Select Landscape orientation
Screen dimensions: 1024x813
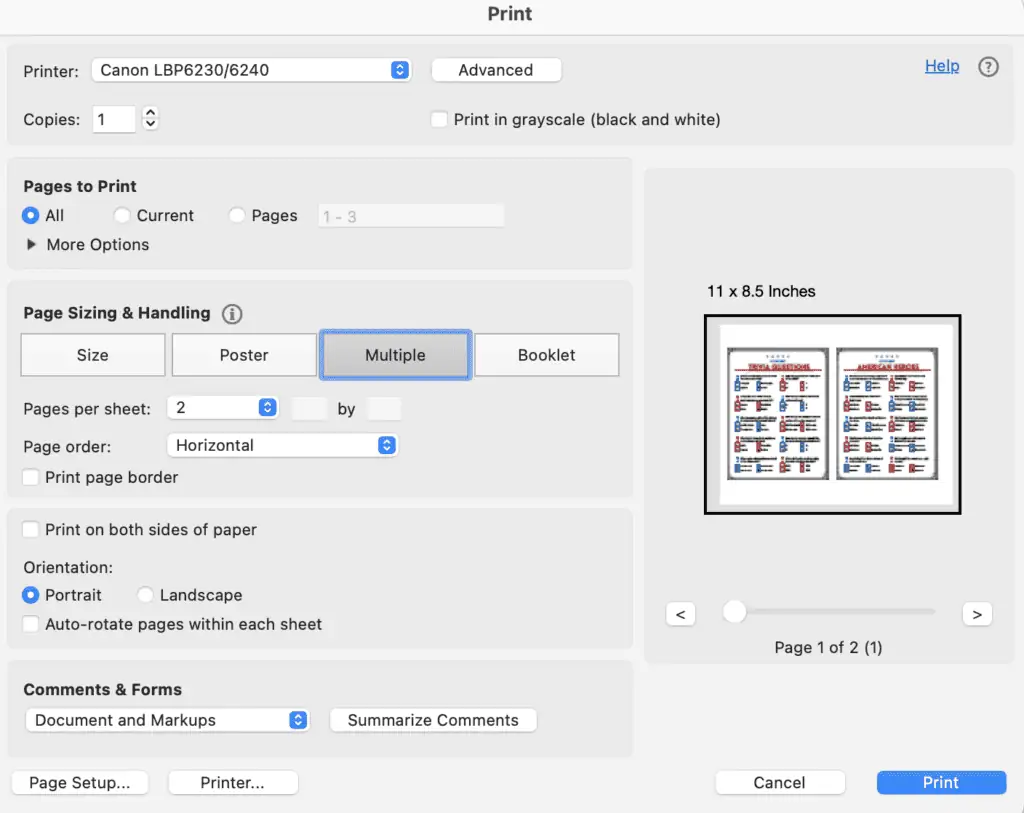[x=146, y=595]
